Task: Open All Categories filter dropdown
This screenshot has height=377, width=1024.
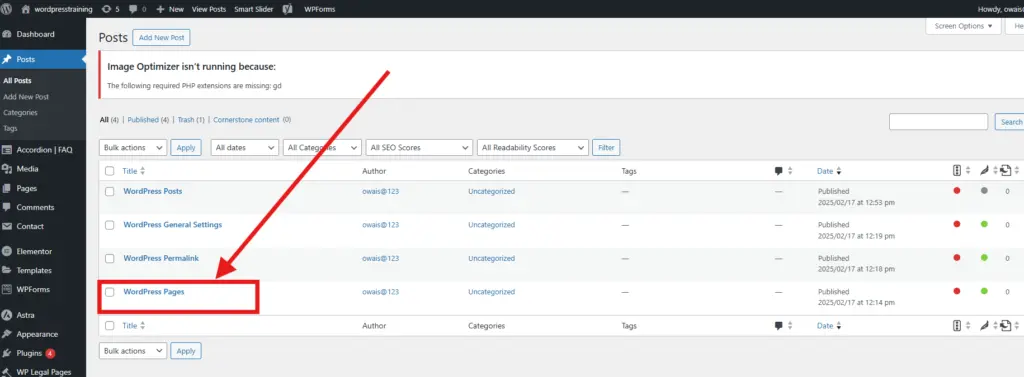Action: click(x=322, y=148)
